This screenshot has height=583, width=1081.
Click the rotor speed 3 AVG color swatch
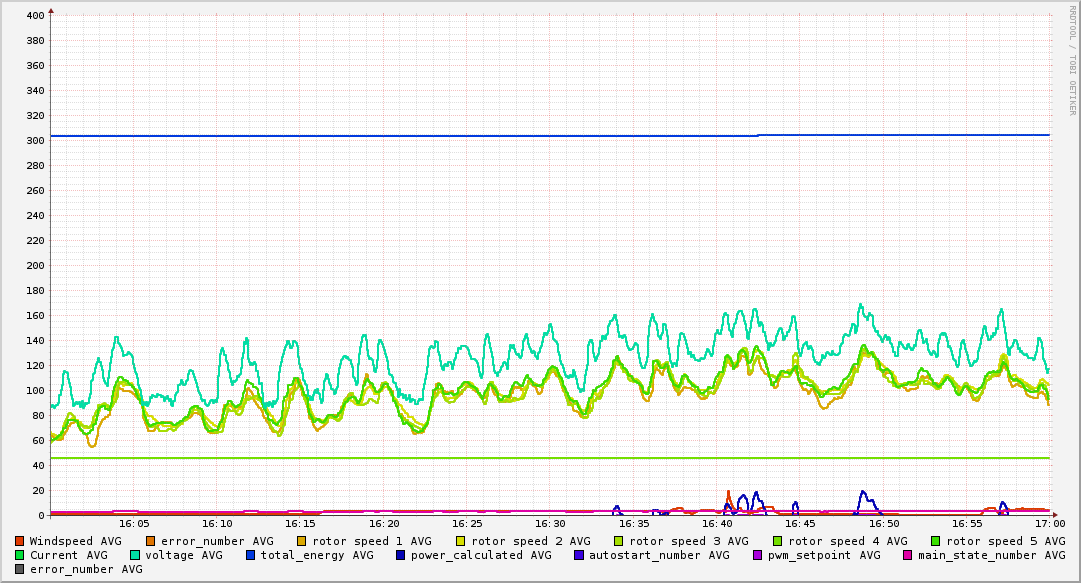[x=619, y=541]
